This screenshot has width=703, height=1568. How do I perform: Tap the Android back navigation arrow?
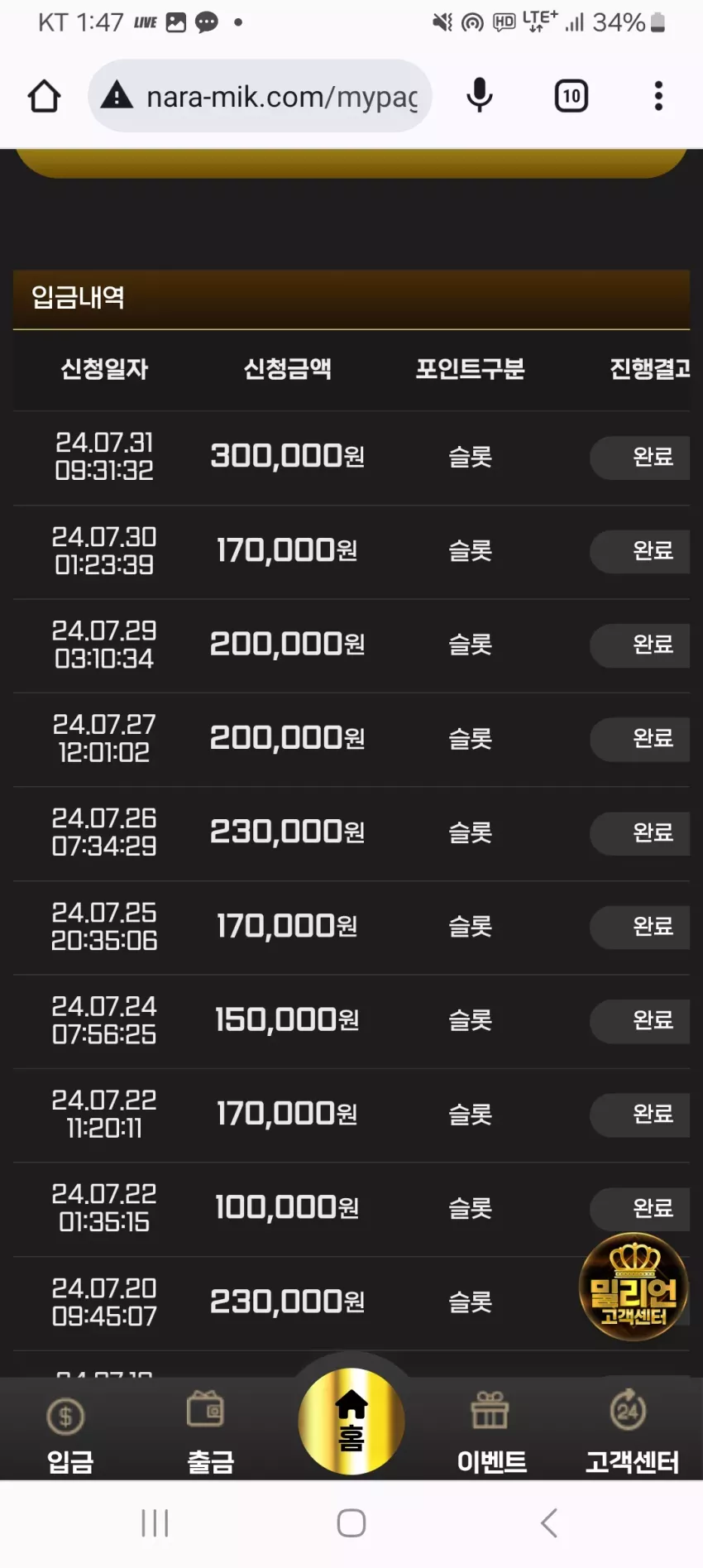[x=548, y=1523]
